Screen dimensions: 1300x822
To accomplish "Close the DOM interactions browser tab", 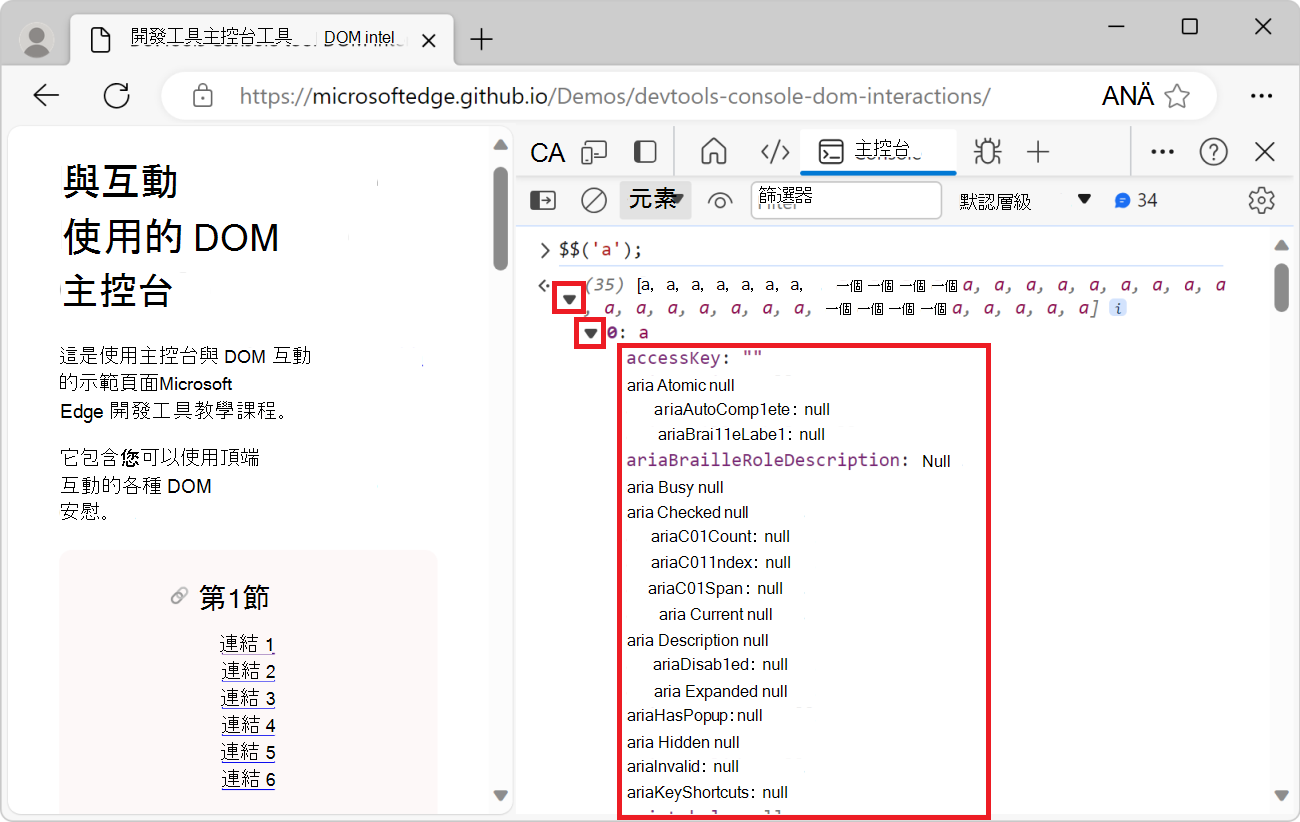I will (429, 40).
